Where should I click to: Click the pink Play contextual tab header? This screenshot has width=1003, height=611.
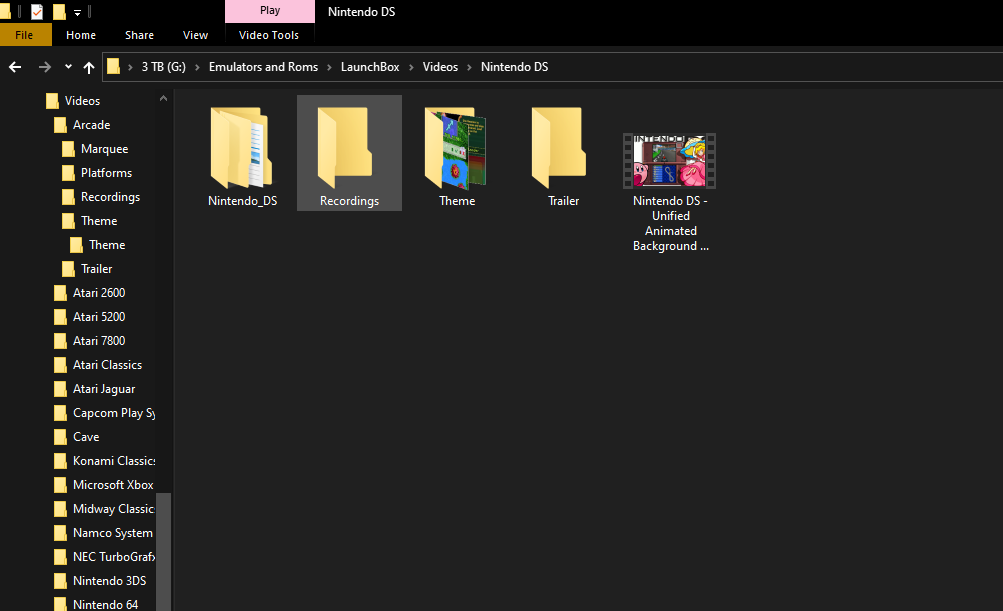pyautogui.click(x=270, y=11)
